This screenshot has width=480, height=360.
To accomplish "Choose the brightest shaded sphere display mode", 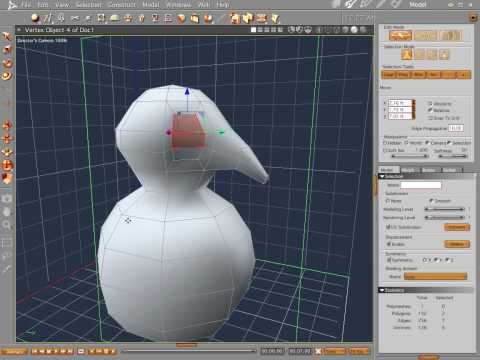I will pos(354,30).
